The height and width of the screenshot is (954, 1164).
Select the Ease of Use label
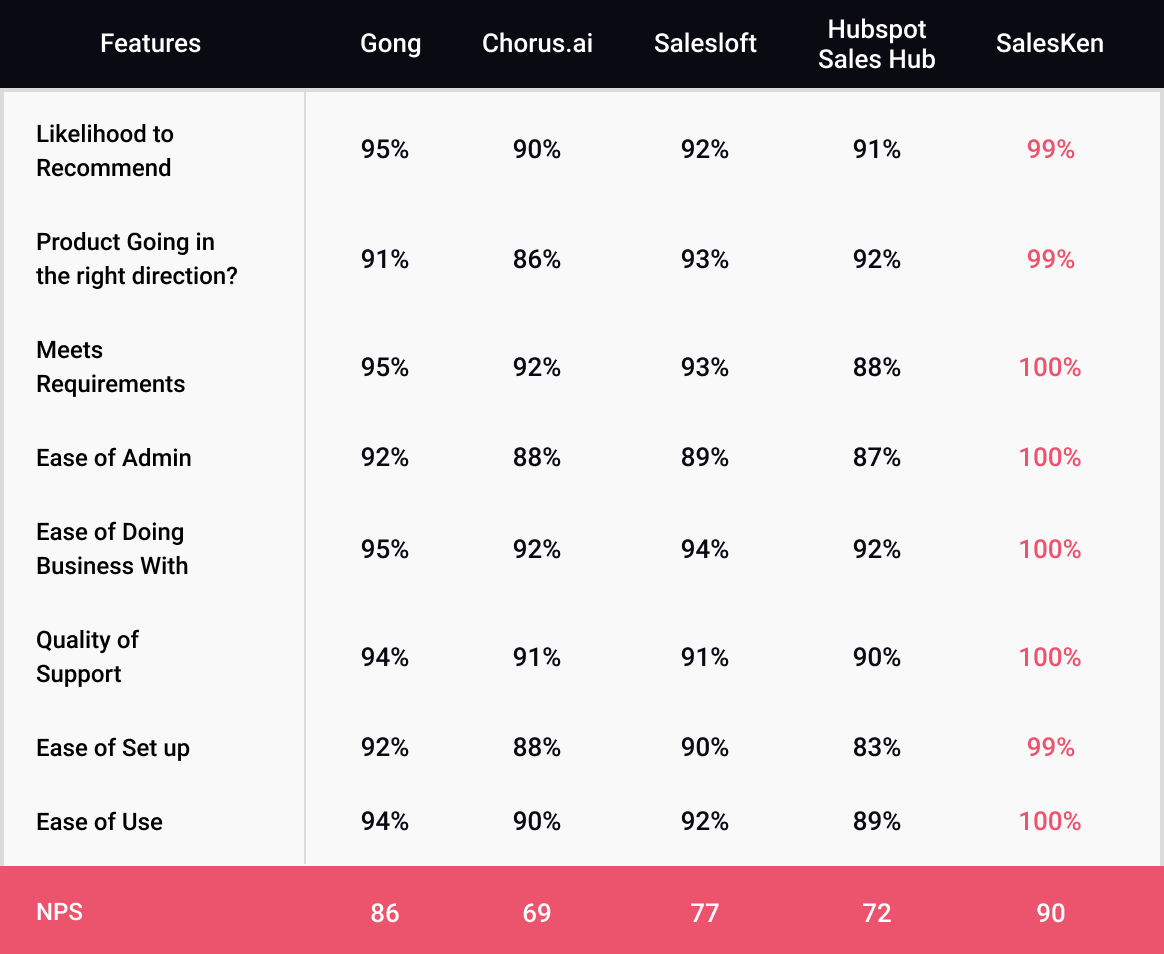coord(99,822)
